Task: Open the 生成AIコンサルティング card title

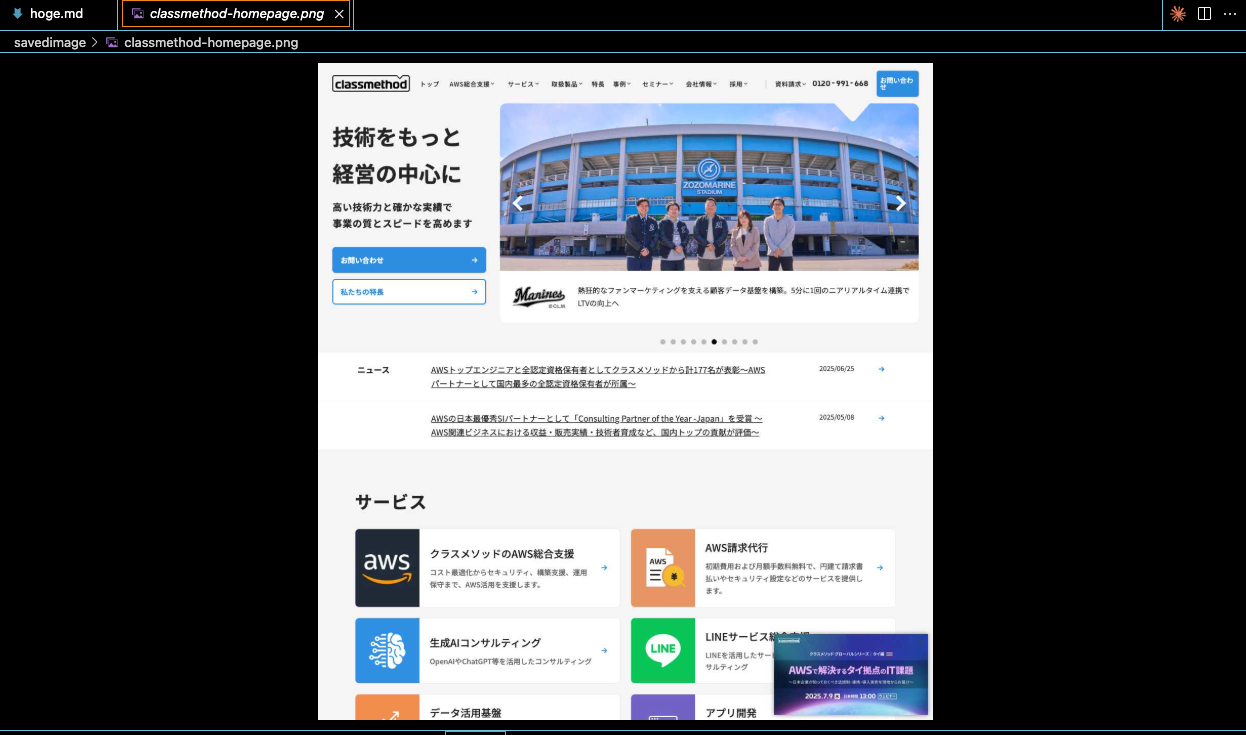Action: (x=485, y=643)
